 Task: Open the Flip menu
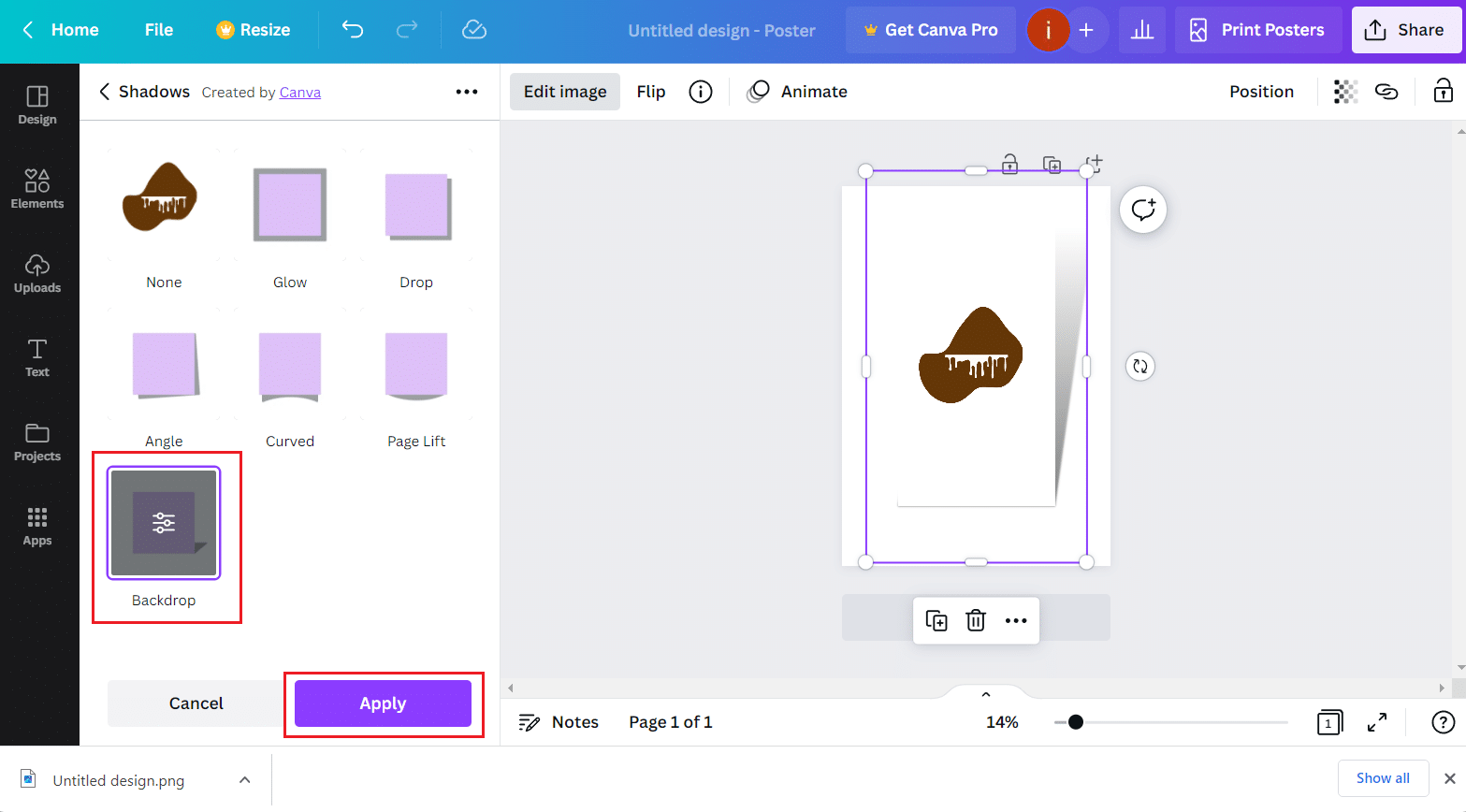coord(651,91)
